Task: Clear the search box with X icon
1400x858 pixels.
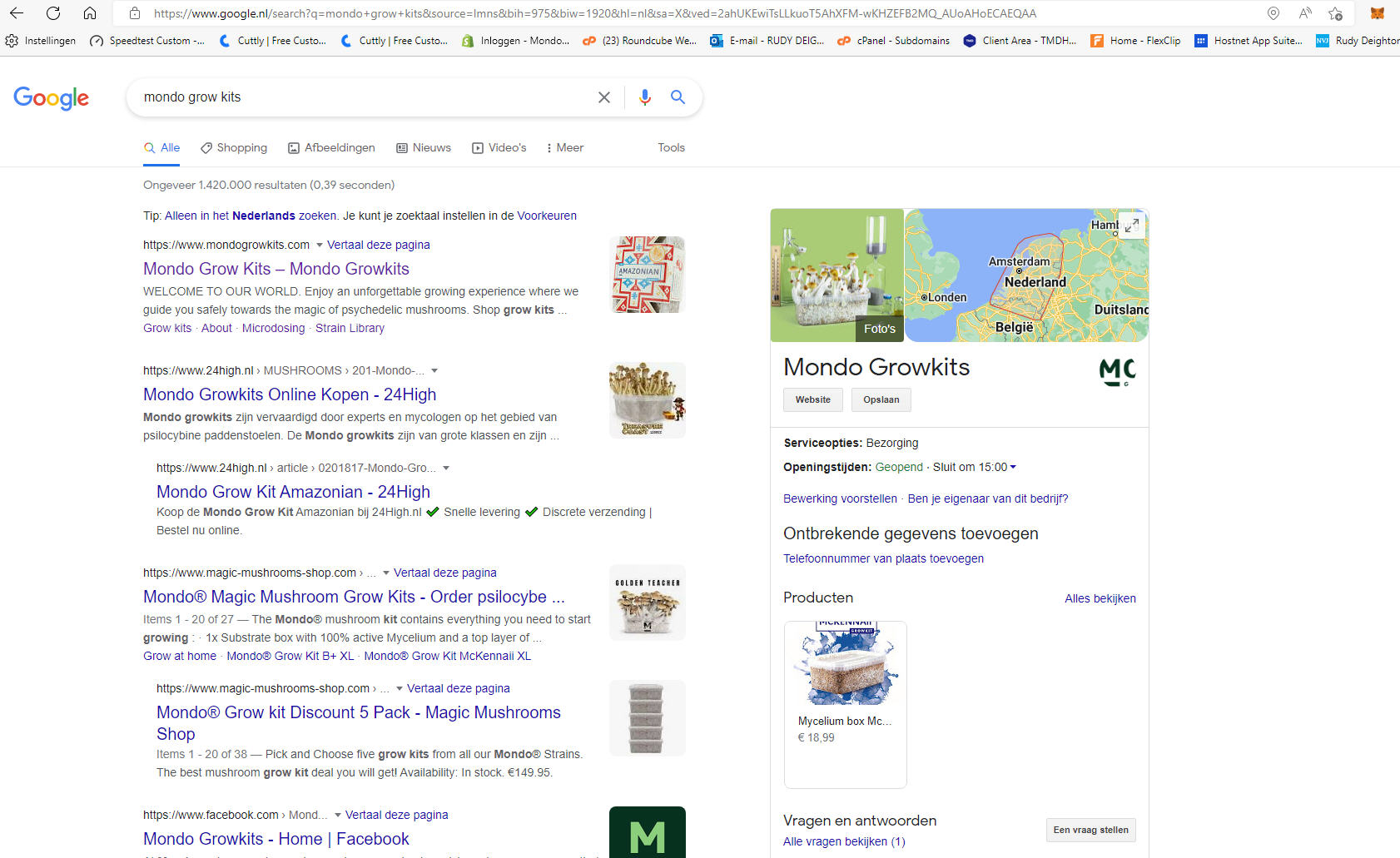Action: point(604,97)
